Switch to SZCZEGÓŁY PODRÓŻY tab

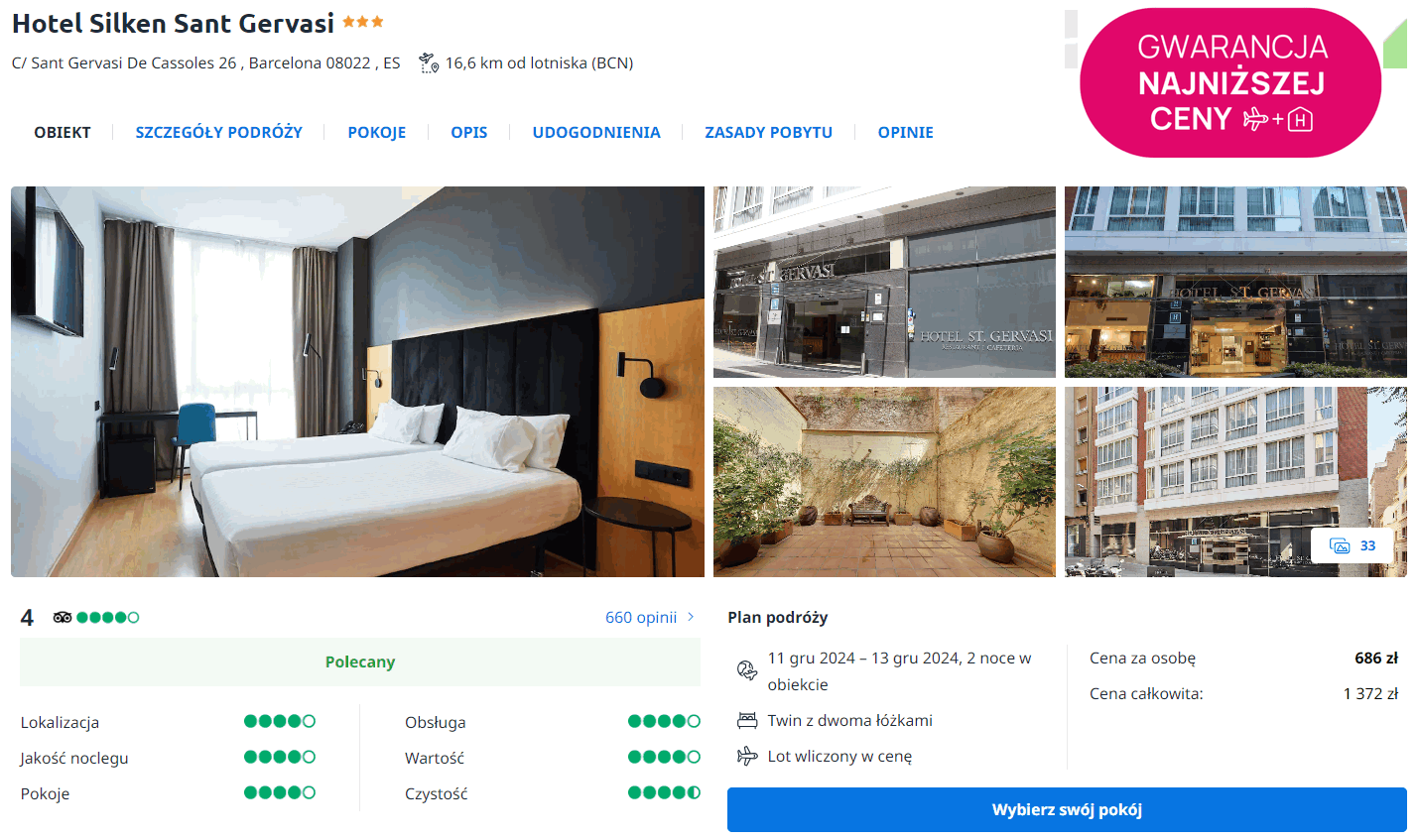pos(219,132)
